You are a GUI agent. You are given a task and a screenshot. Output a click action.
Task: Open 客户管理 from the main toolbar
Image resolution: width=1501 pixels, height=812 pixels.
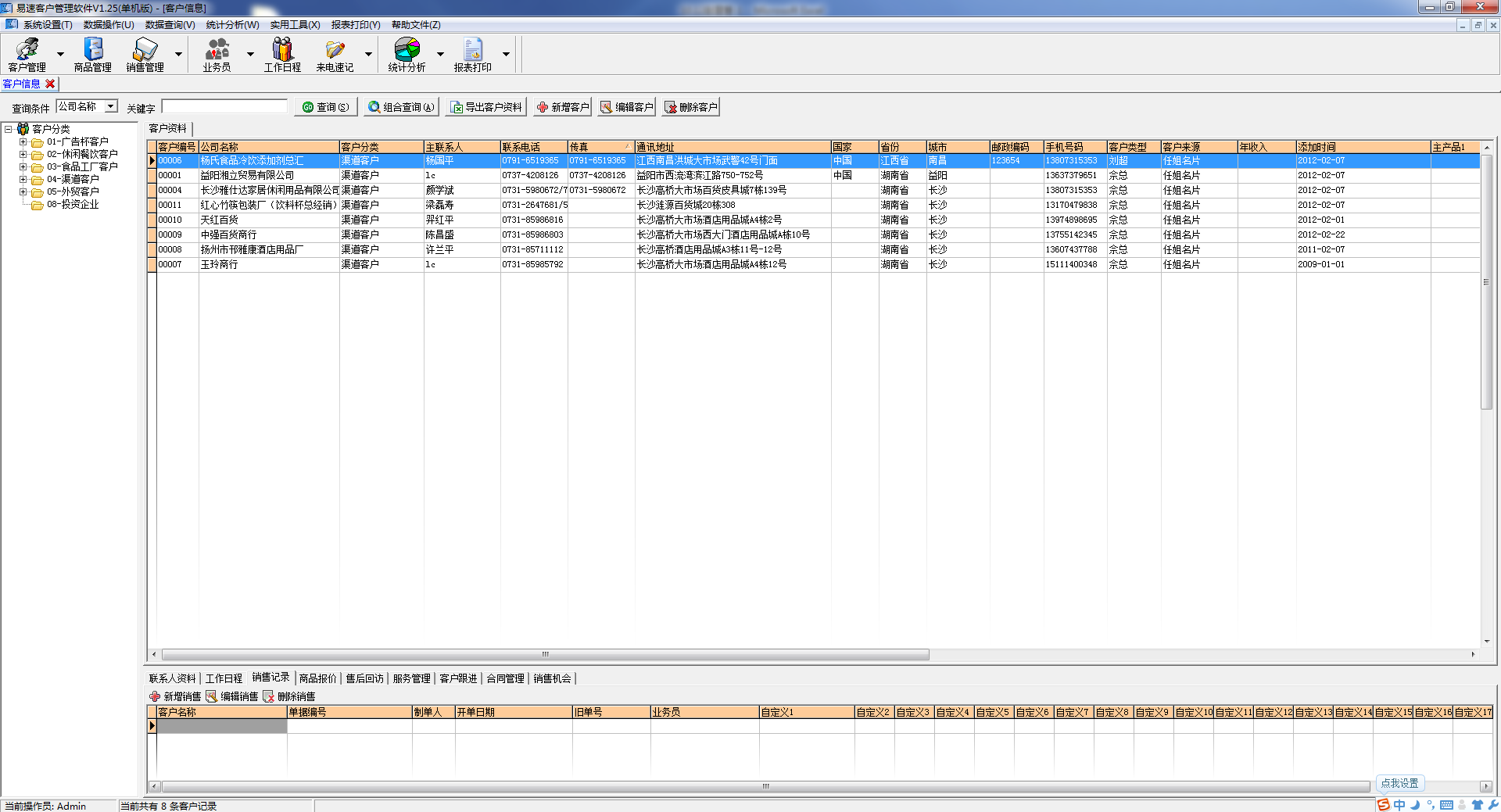[27, 55]
